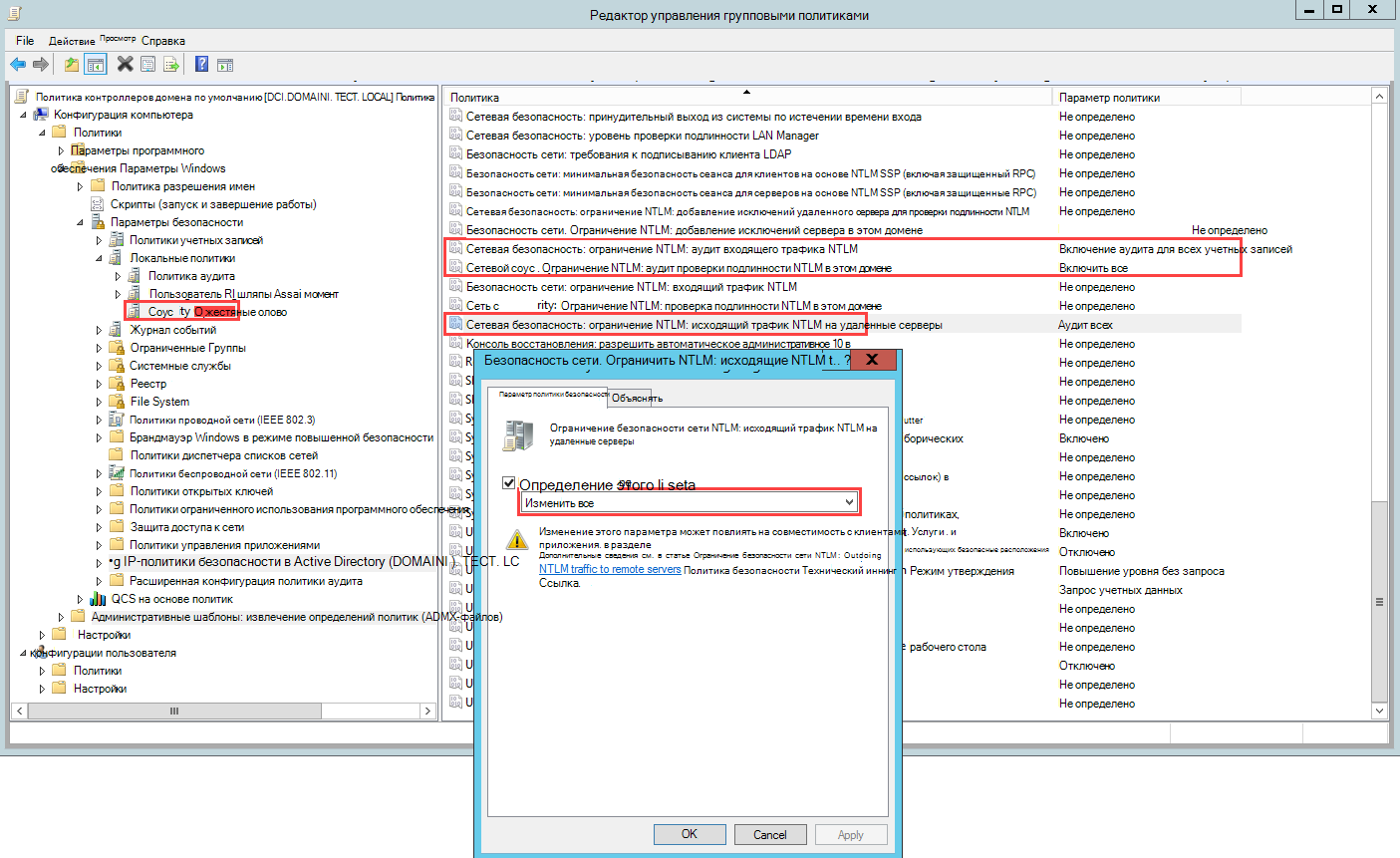Click the Ограниченные Группы folder icon

(x=117, y=348)
